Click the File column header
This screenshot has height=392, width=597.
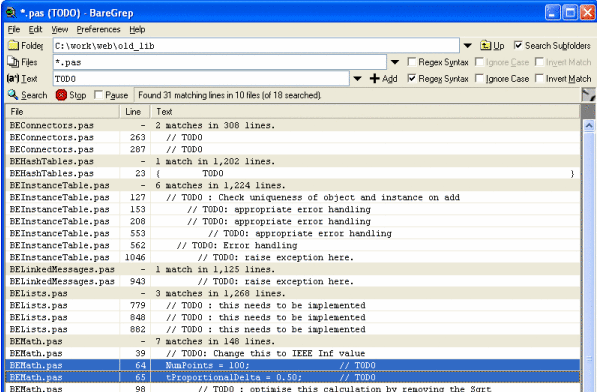62,112
